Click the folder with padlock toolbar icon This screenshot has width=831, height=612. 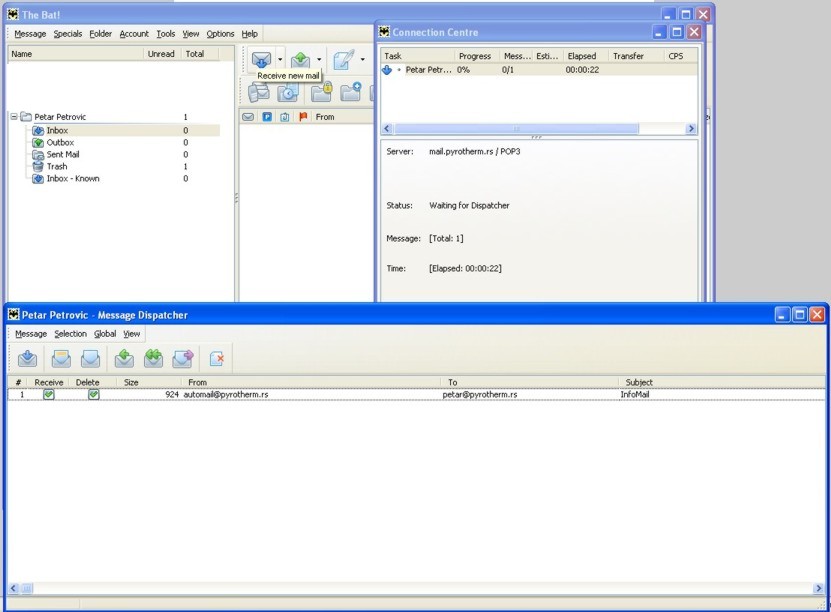[321, 92]
